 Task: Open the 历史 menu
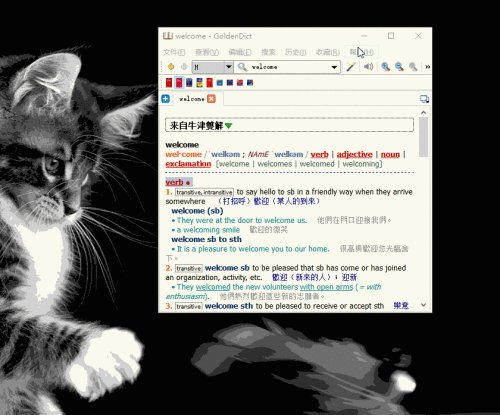coord(295,52)
